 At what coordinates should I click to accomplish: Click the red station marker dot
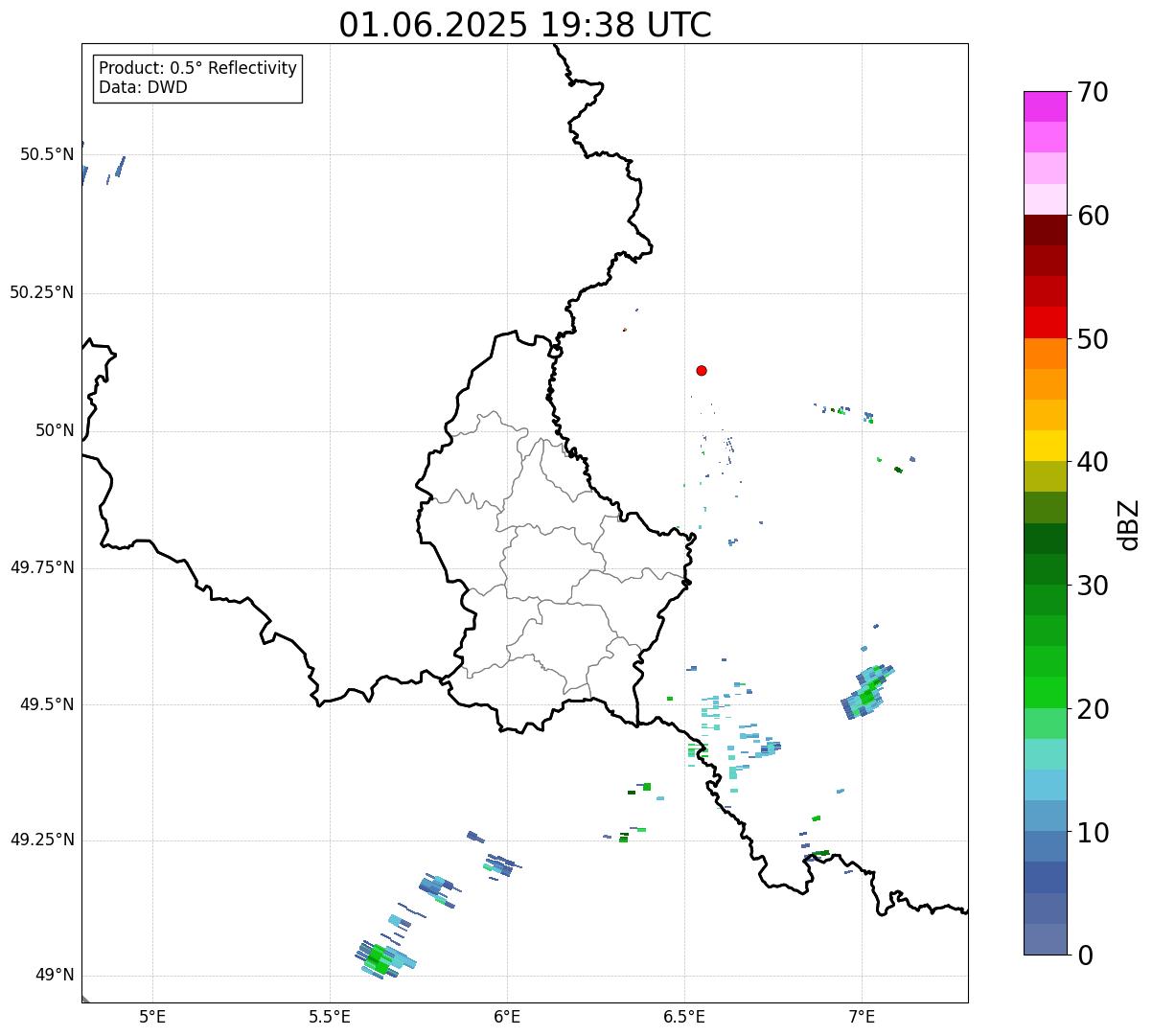[x=702, y=370]
